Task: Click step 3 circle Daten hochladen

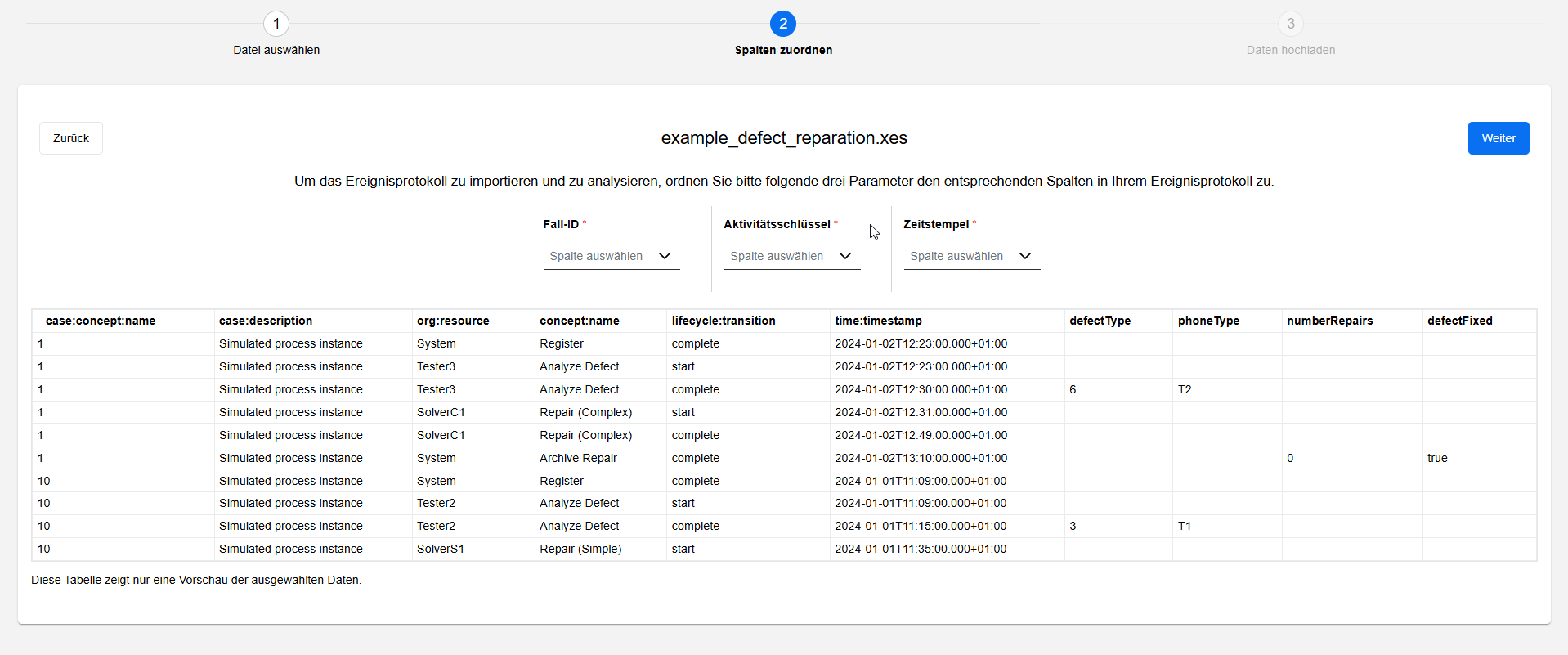Action: [1290, 24]
